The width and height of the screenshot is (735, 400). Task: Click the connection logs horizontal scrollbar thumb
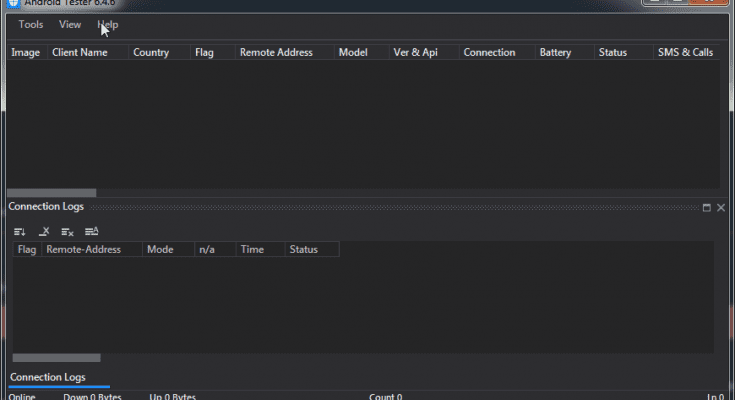56,357
